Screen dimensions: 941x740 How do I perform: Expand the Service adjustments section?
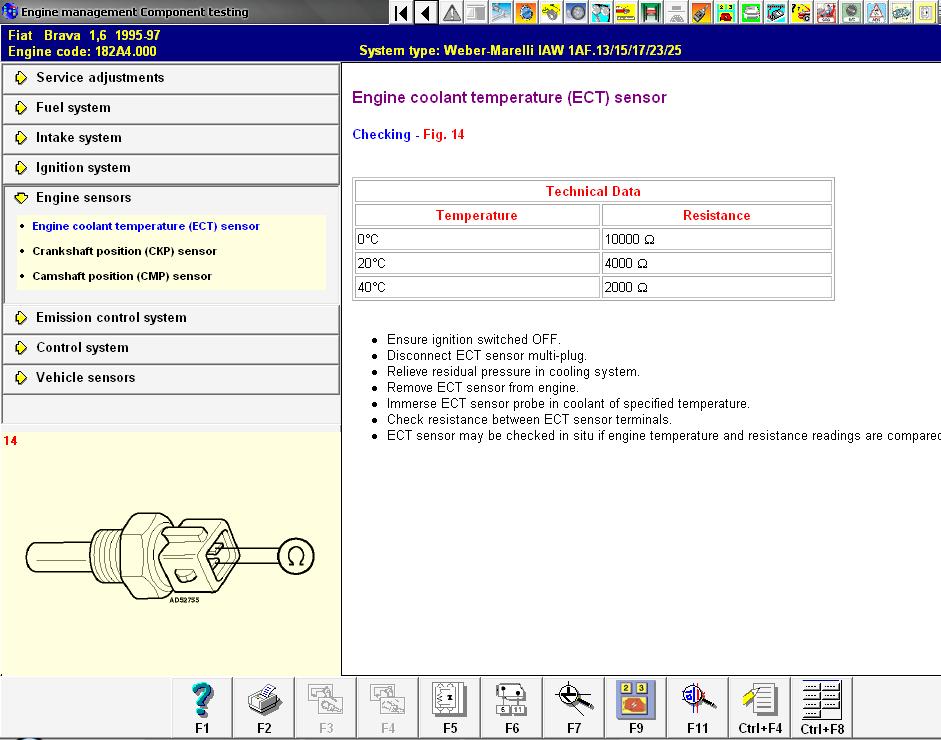point(100,78)
